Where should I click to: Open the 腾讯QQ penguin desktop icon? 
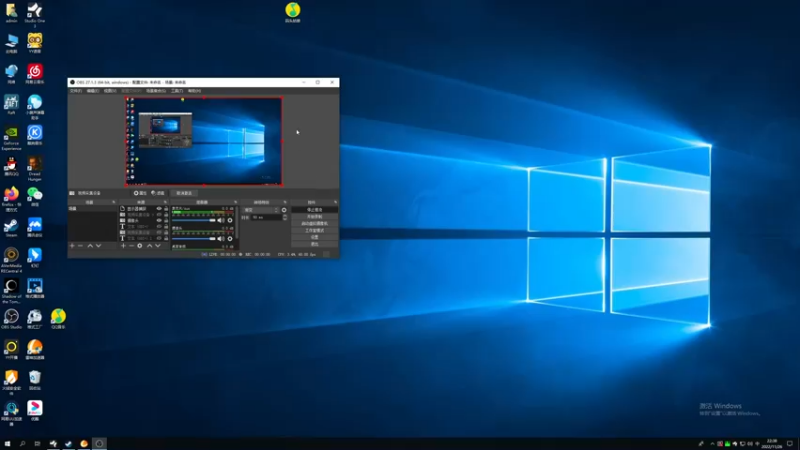click(11, 166)
